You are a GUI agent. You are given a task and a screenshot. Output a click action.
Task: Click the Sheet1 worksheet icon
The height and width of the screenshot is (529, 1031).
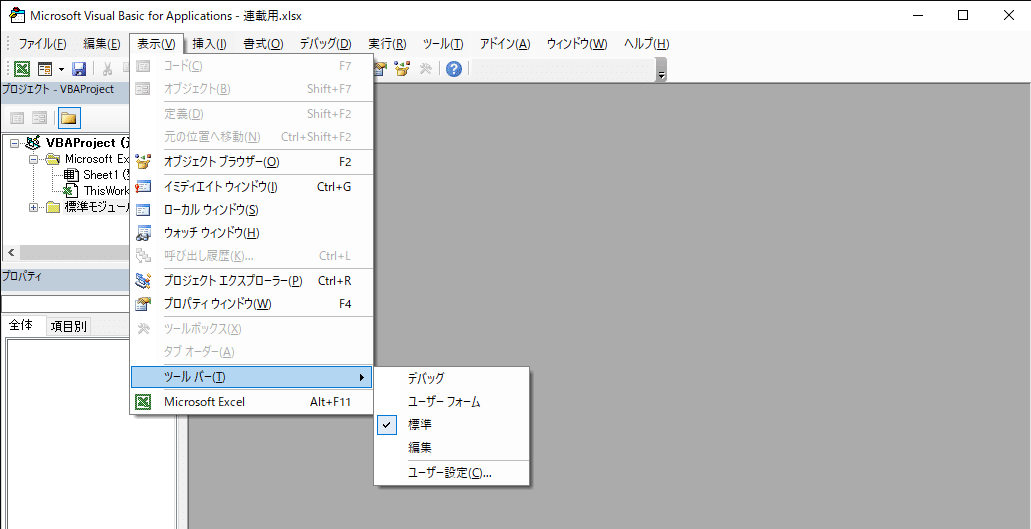pos(72,175)
